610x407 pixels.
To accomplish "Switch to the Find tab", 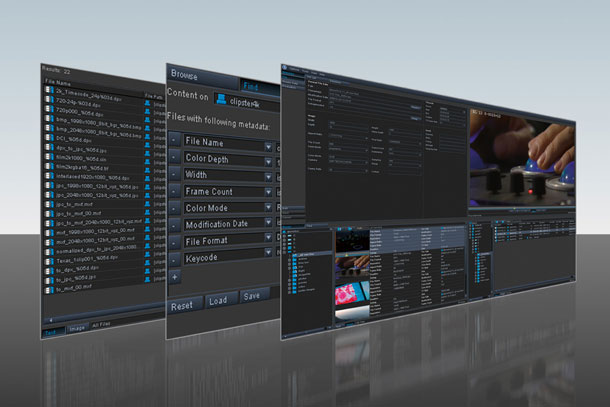I will pyautogui.click(x=253, y=85).
